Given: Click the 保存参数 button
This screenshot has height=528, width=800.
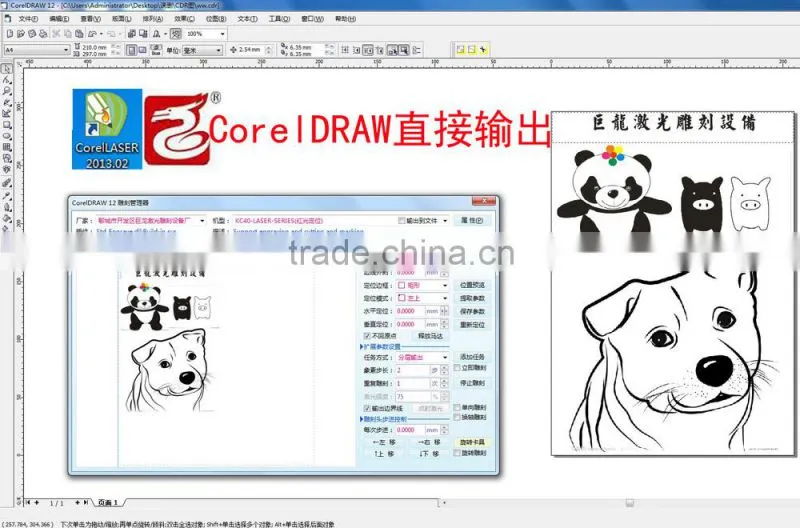Looking at the screenshot, I should point(472,311).
